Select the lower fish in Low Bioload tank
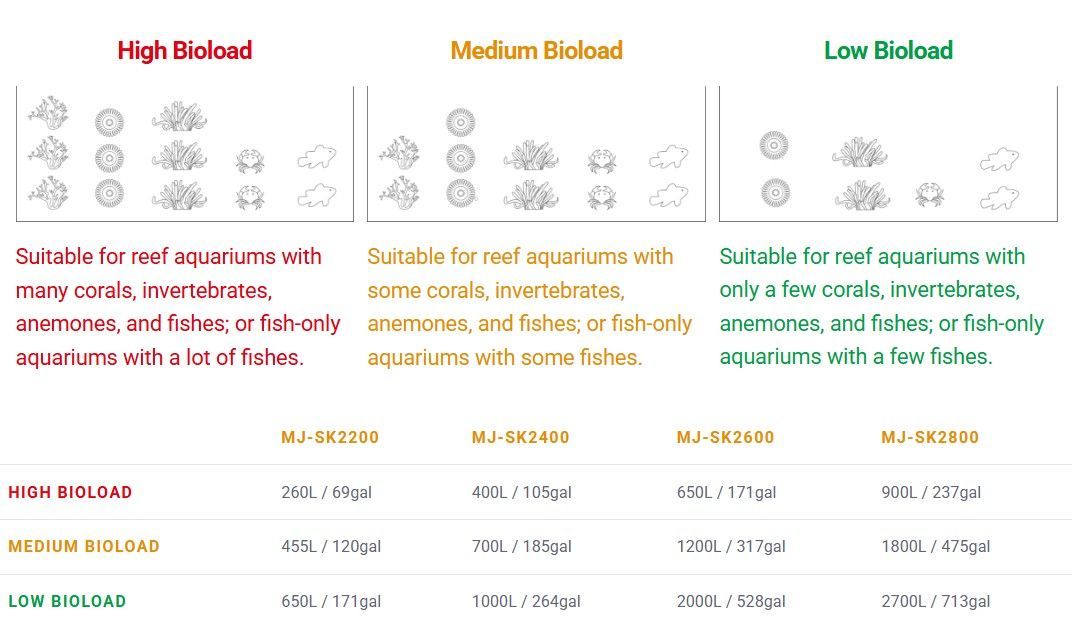The height and width of the screenshot is (625, 1072). tap(999, 197)
